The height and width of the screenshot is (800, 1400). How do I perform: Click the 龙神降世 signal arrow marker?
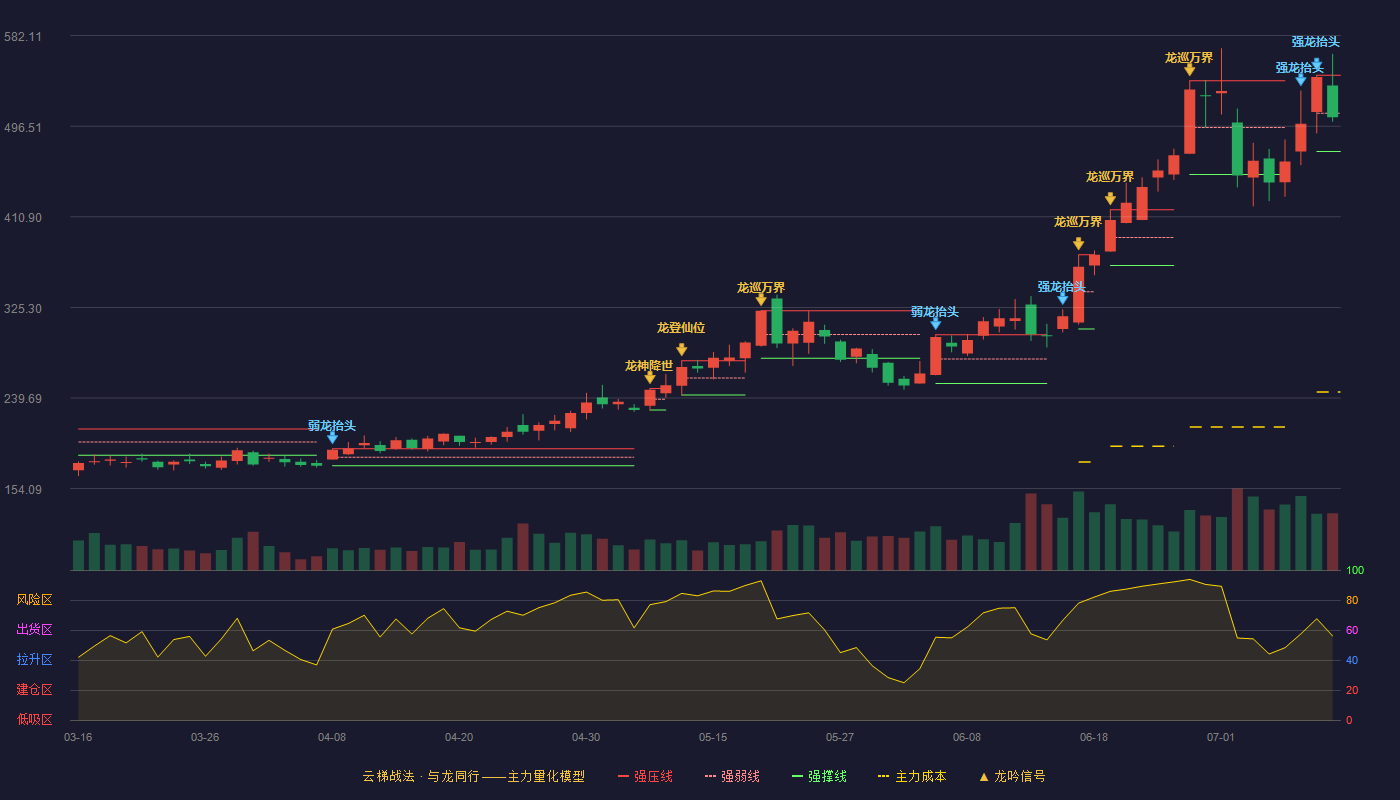pyautogui.click(x=650, y=377)
